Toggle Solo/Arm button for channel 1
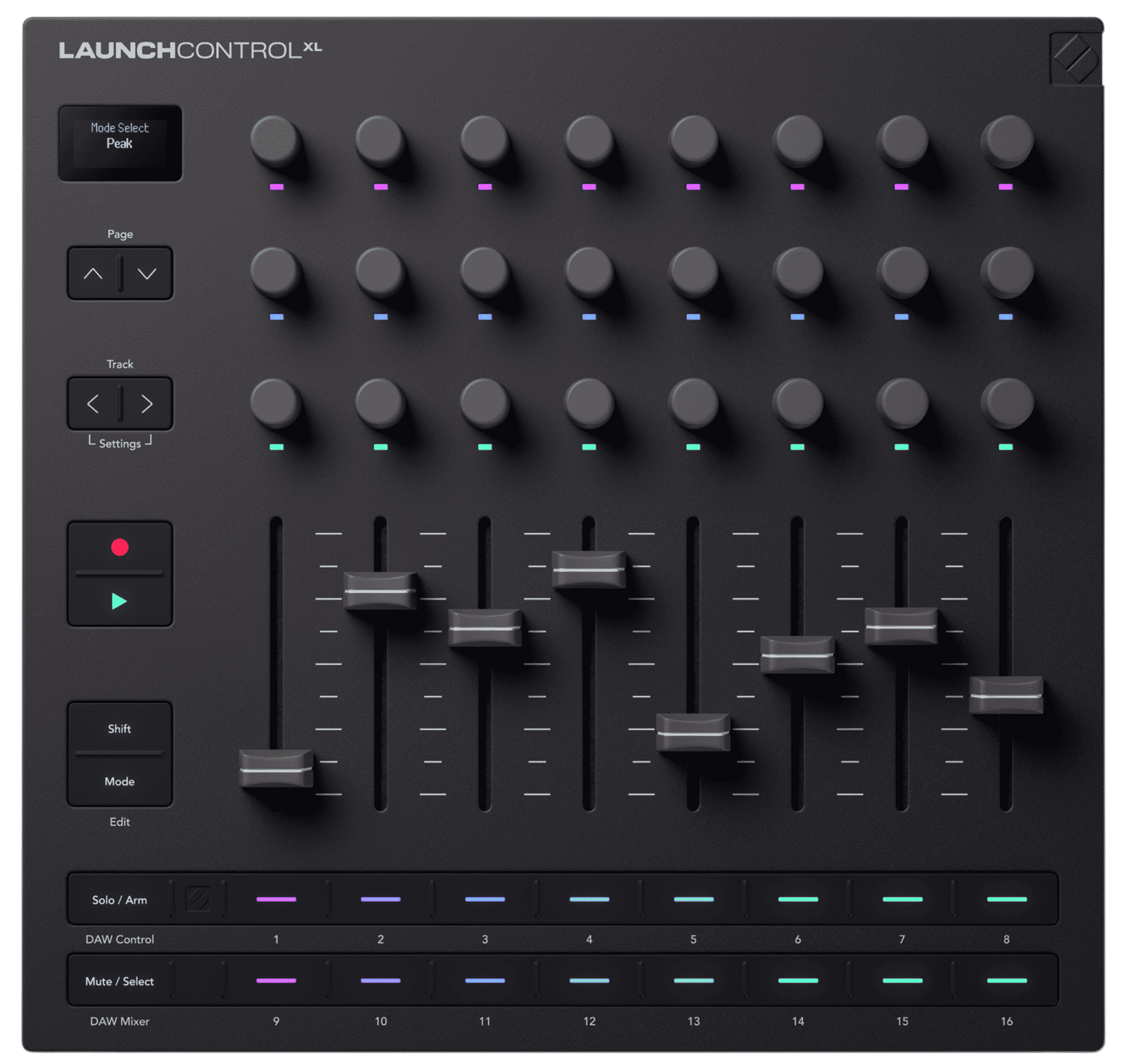 (276, 899)
